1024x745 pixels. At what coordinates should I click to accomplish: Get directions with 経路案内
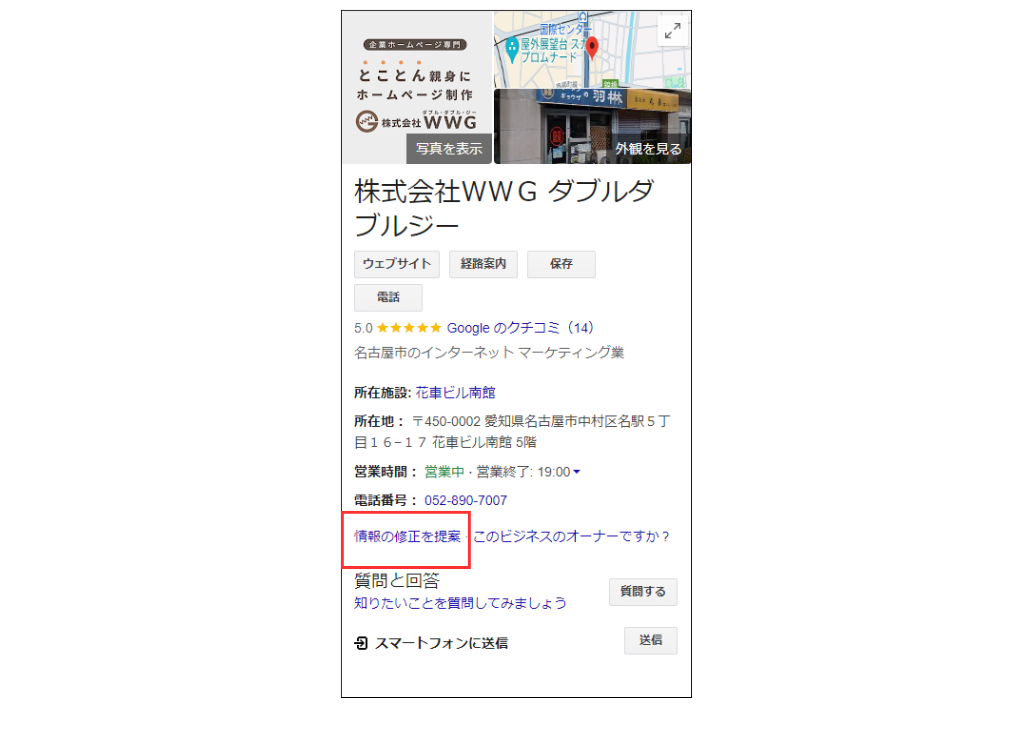pos(483,263)
